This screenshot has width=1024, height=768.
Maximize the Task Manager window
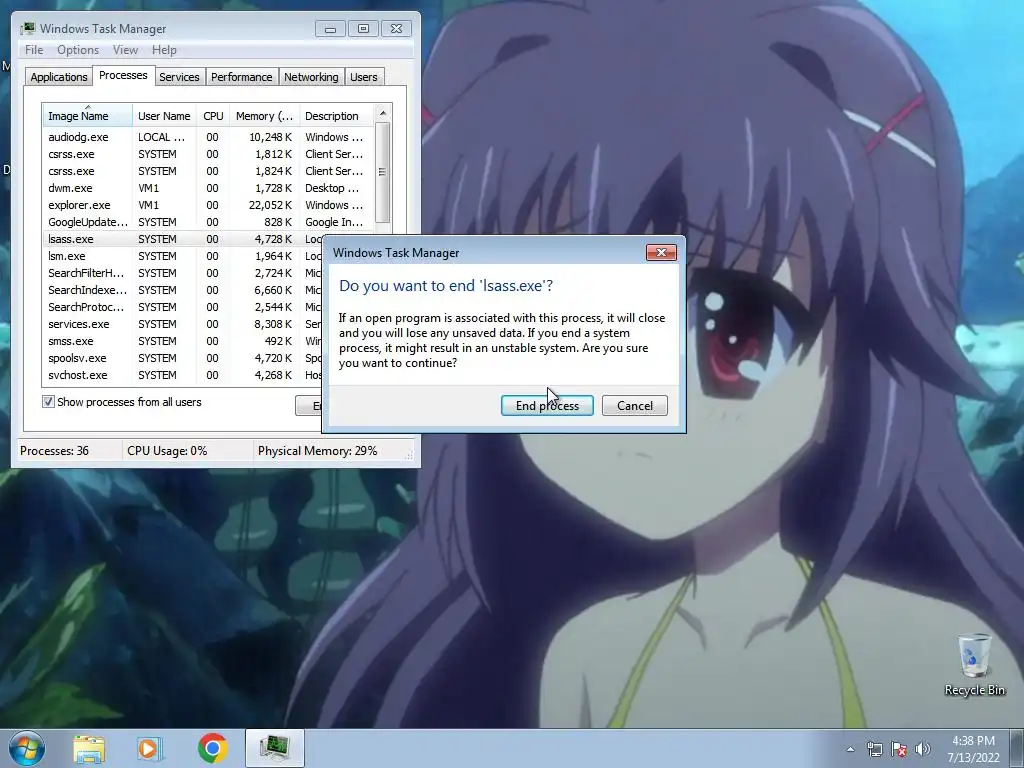(363, 29)
